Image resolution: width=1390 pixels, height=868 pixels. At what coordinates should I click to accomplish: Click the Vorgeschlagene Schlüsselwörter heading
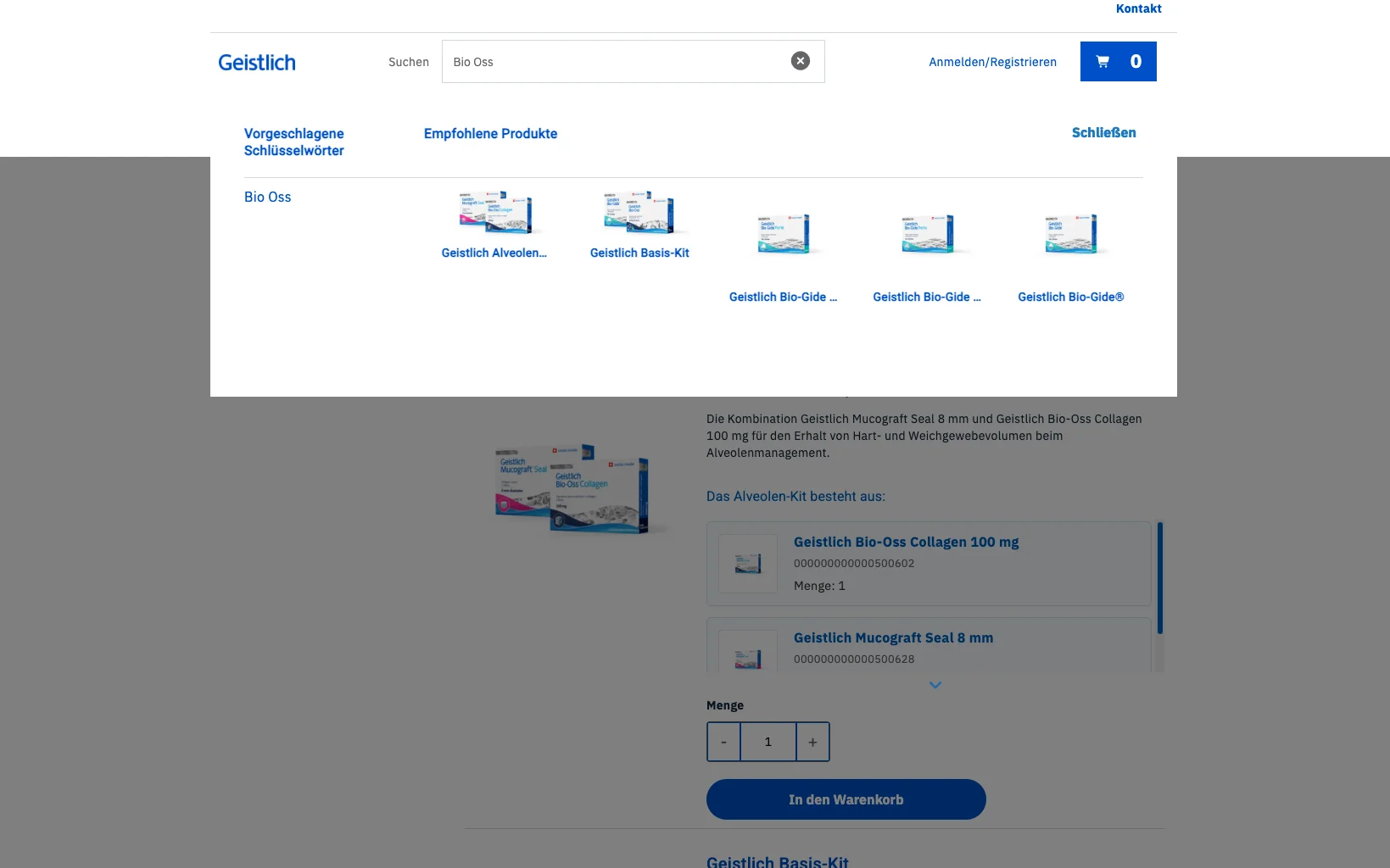pos(294,142)
